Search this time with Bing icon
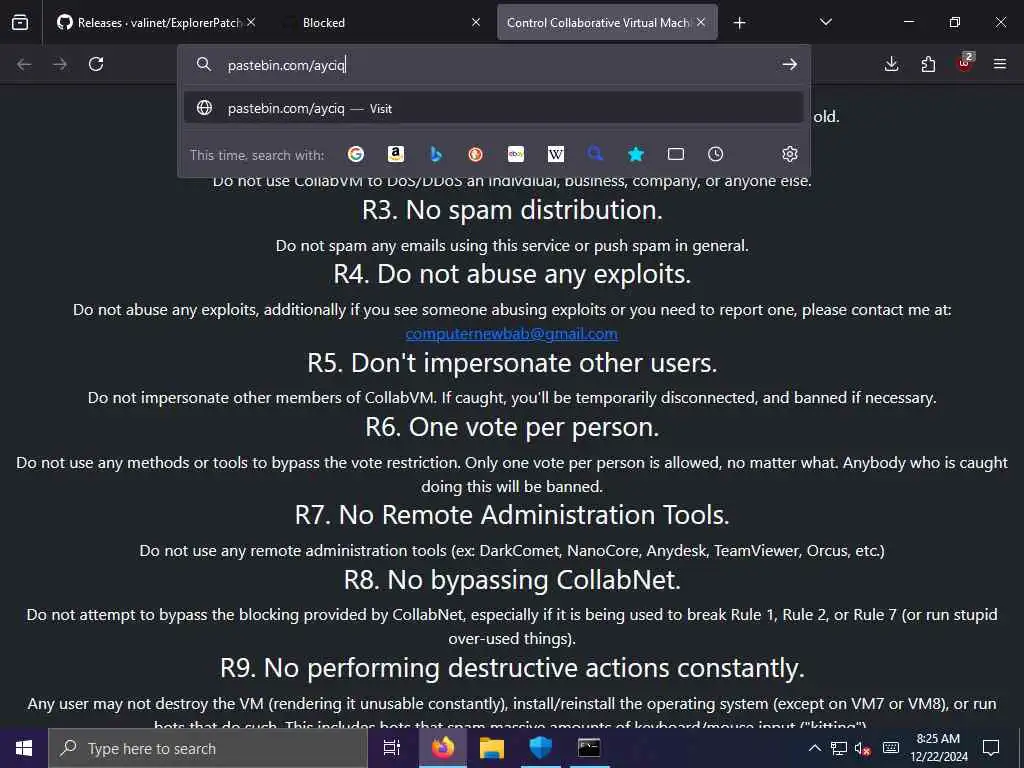 point(436,154)
